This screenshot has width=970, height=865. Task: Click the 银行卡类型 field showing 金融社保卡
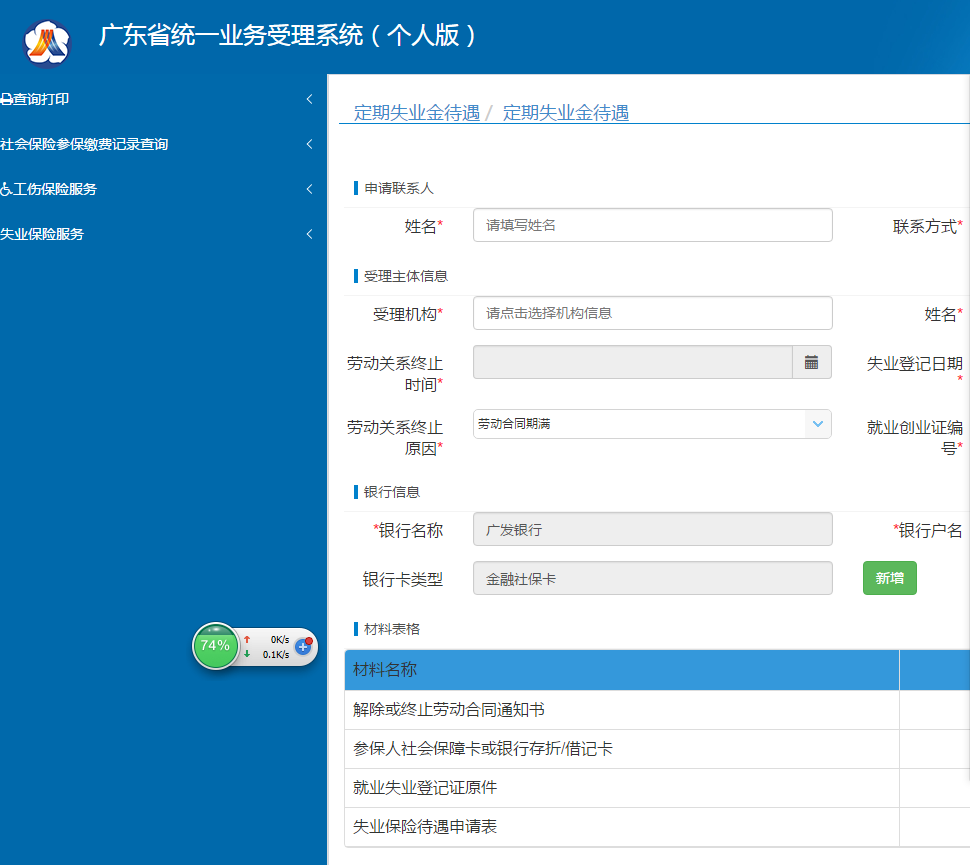point(652,578)
